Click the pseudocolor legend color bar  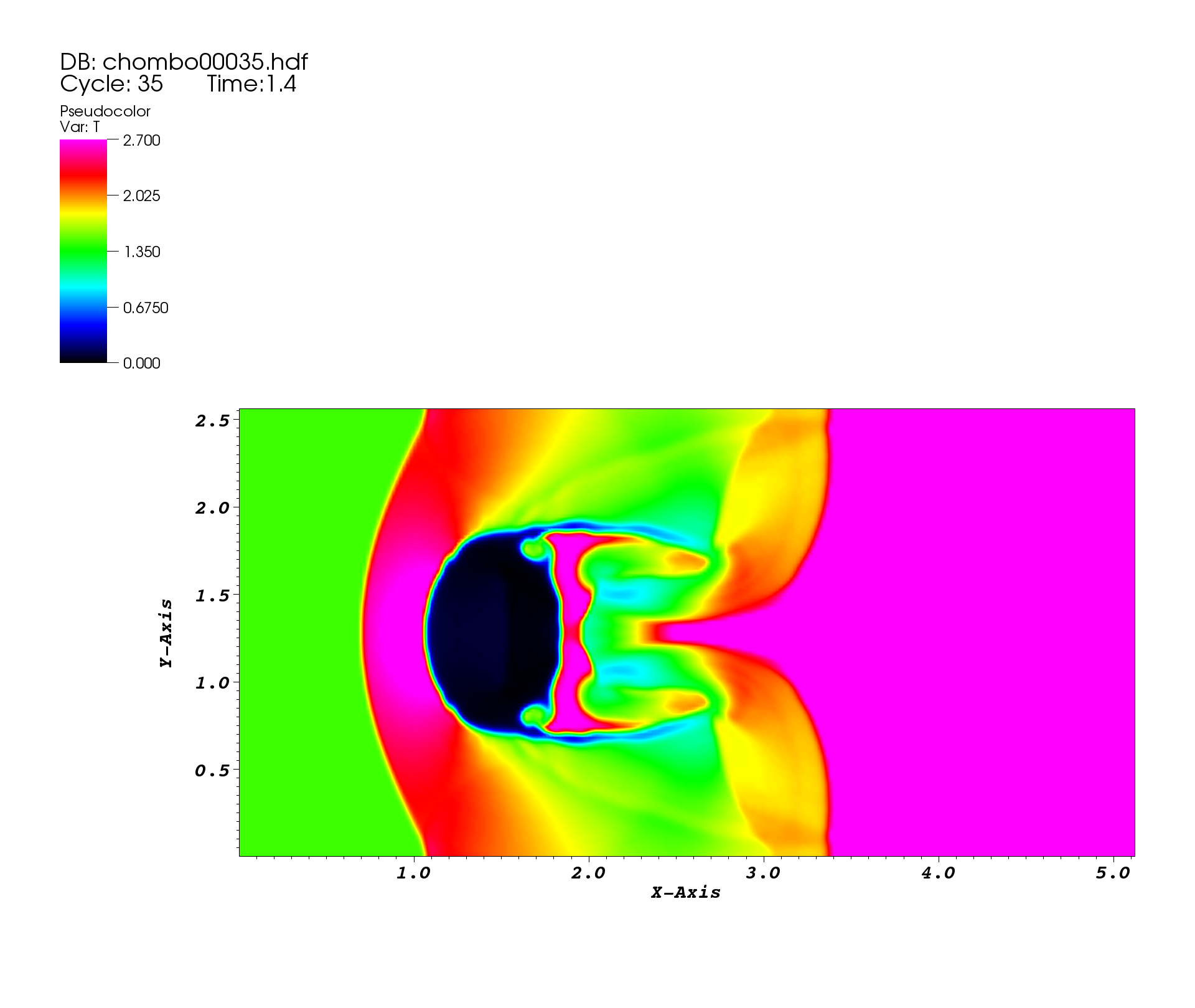(83, 251)
